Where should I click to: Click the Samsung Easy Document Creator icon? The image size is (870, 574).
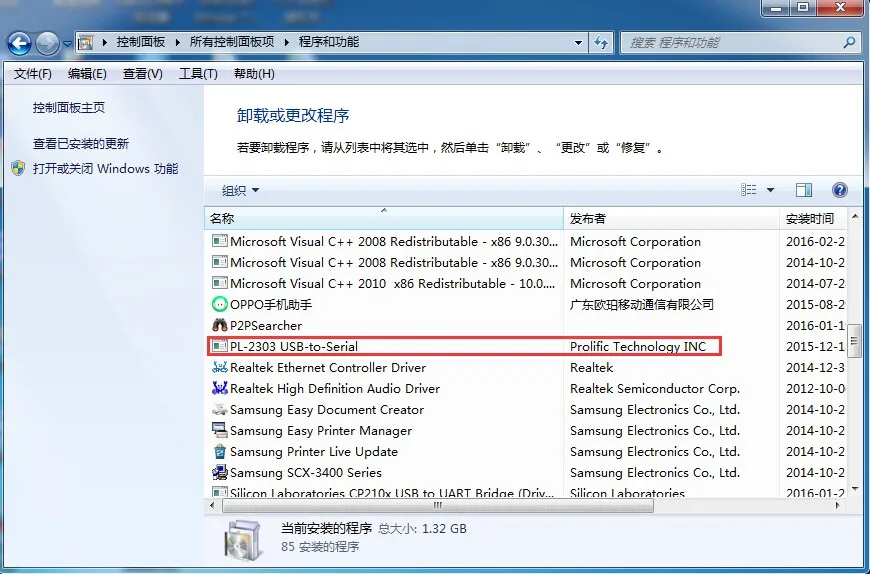(220, 409)
